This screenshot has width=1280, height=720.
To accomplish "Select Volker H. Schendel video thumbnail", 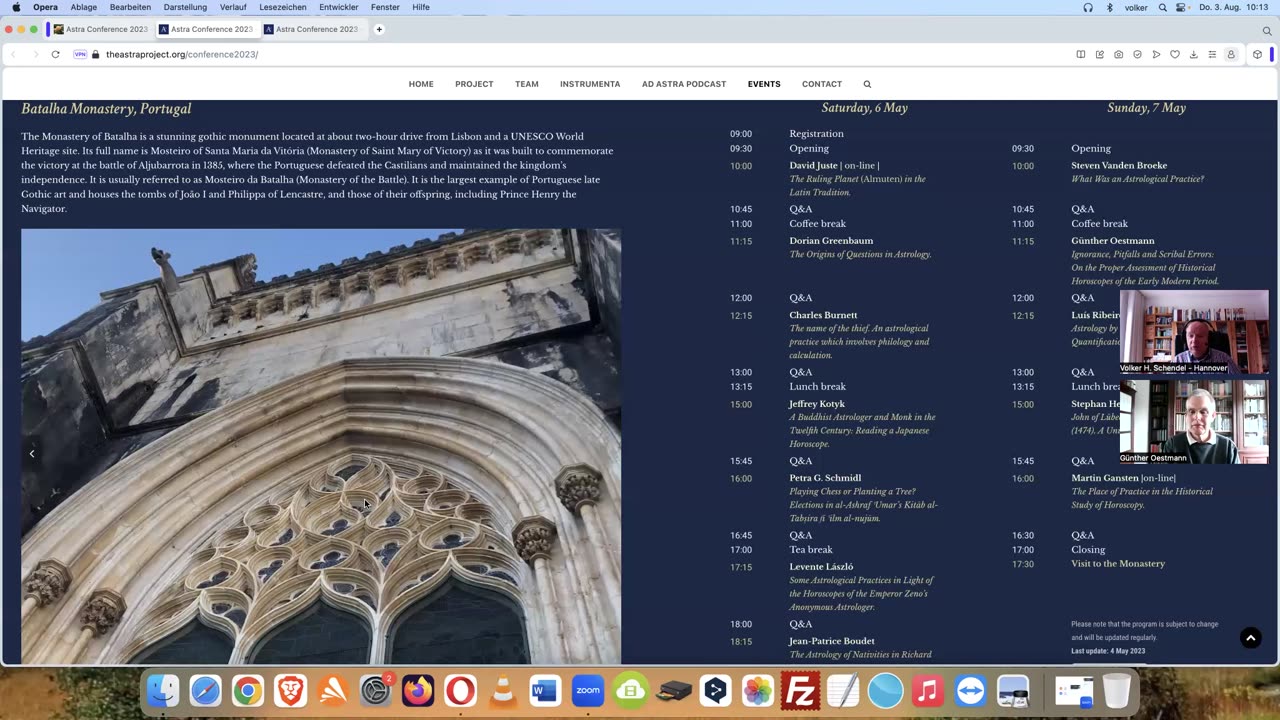I will (1194, 332).
